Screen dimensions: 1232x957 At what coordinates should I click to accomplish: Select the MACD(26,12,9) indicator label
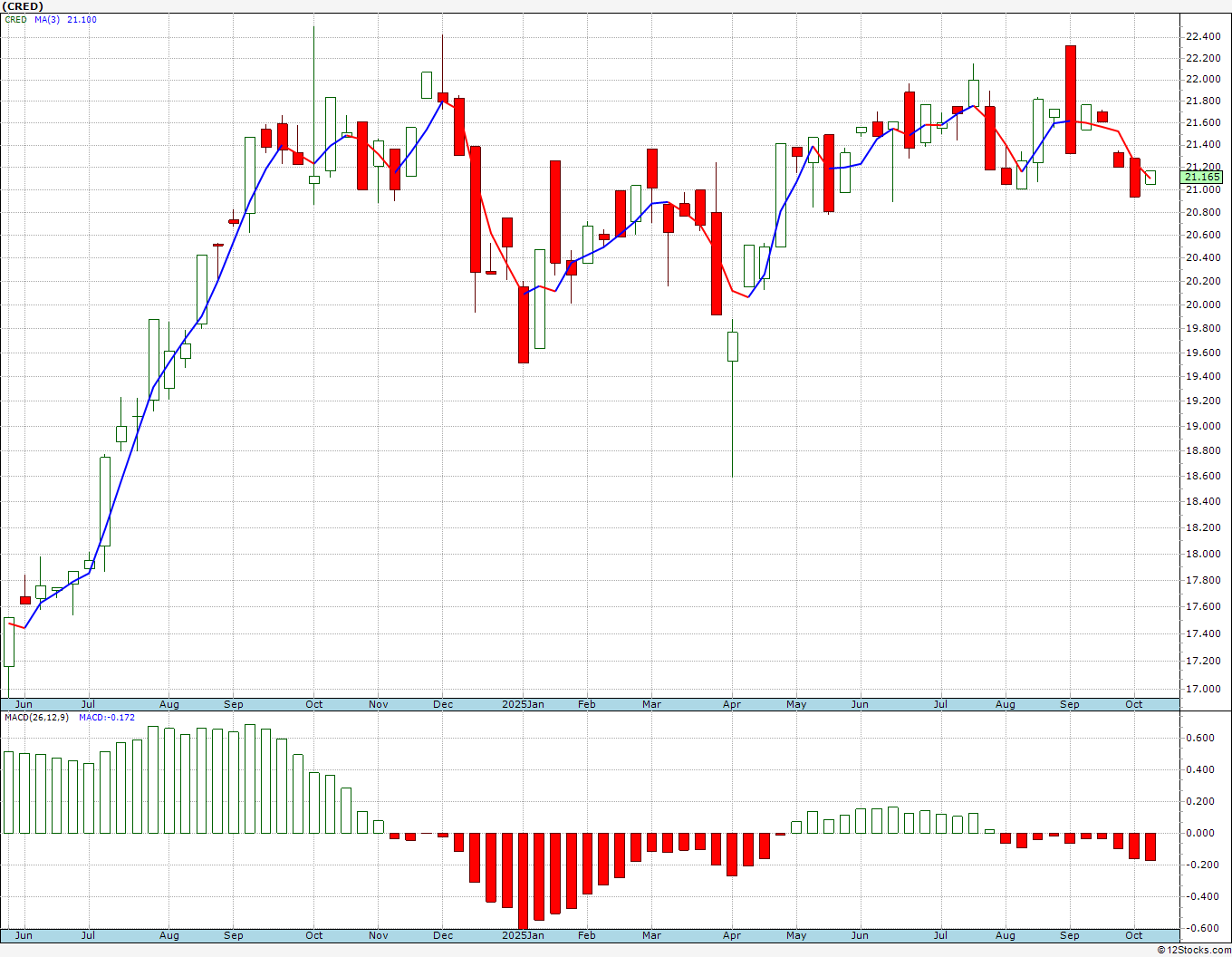(x=37, y=717)
